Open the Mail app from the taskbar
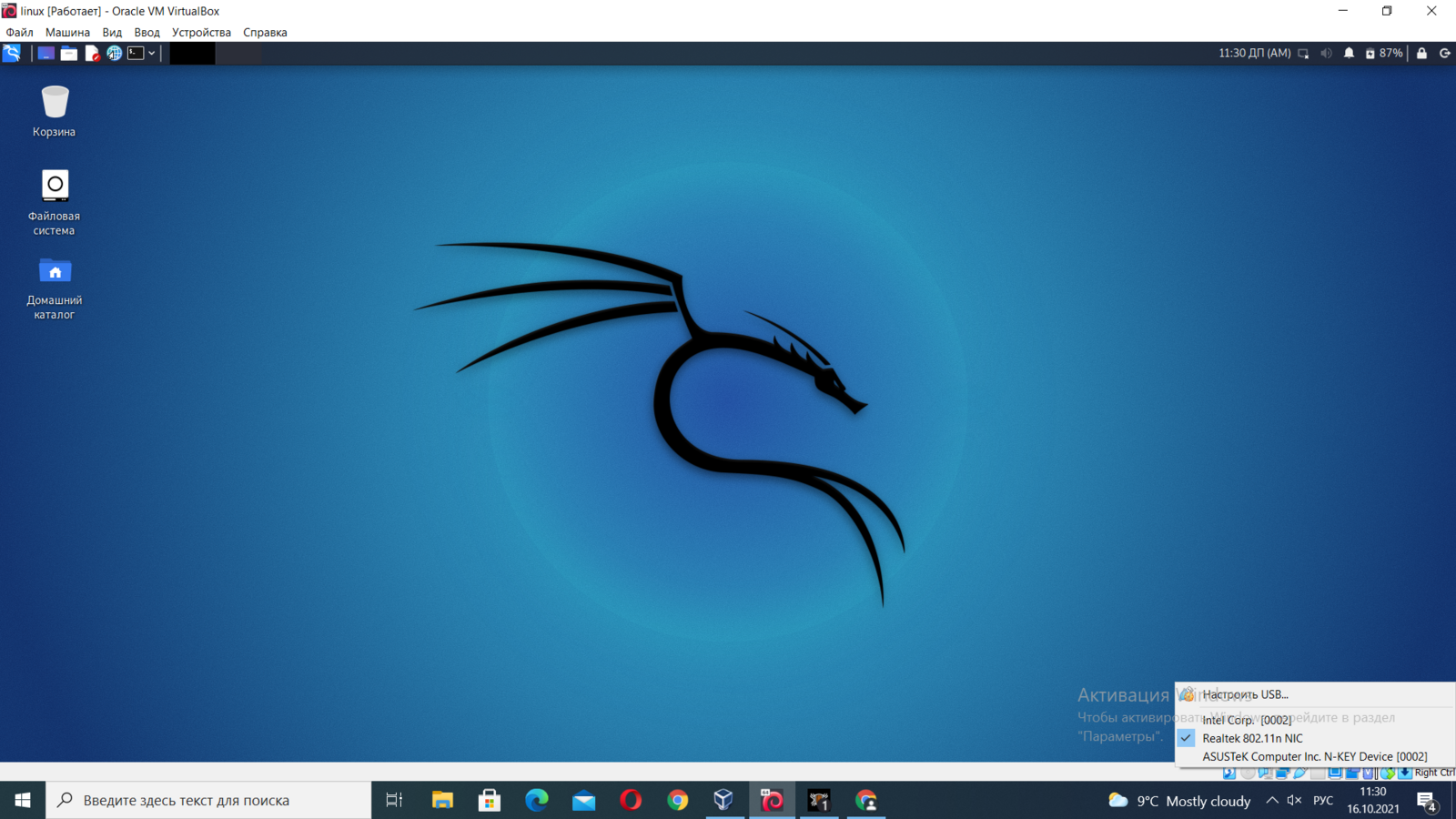 583,800
